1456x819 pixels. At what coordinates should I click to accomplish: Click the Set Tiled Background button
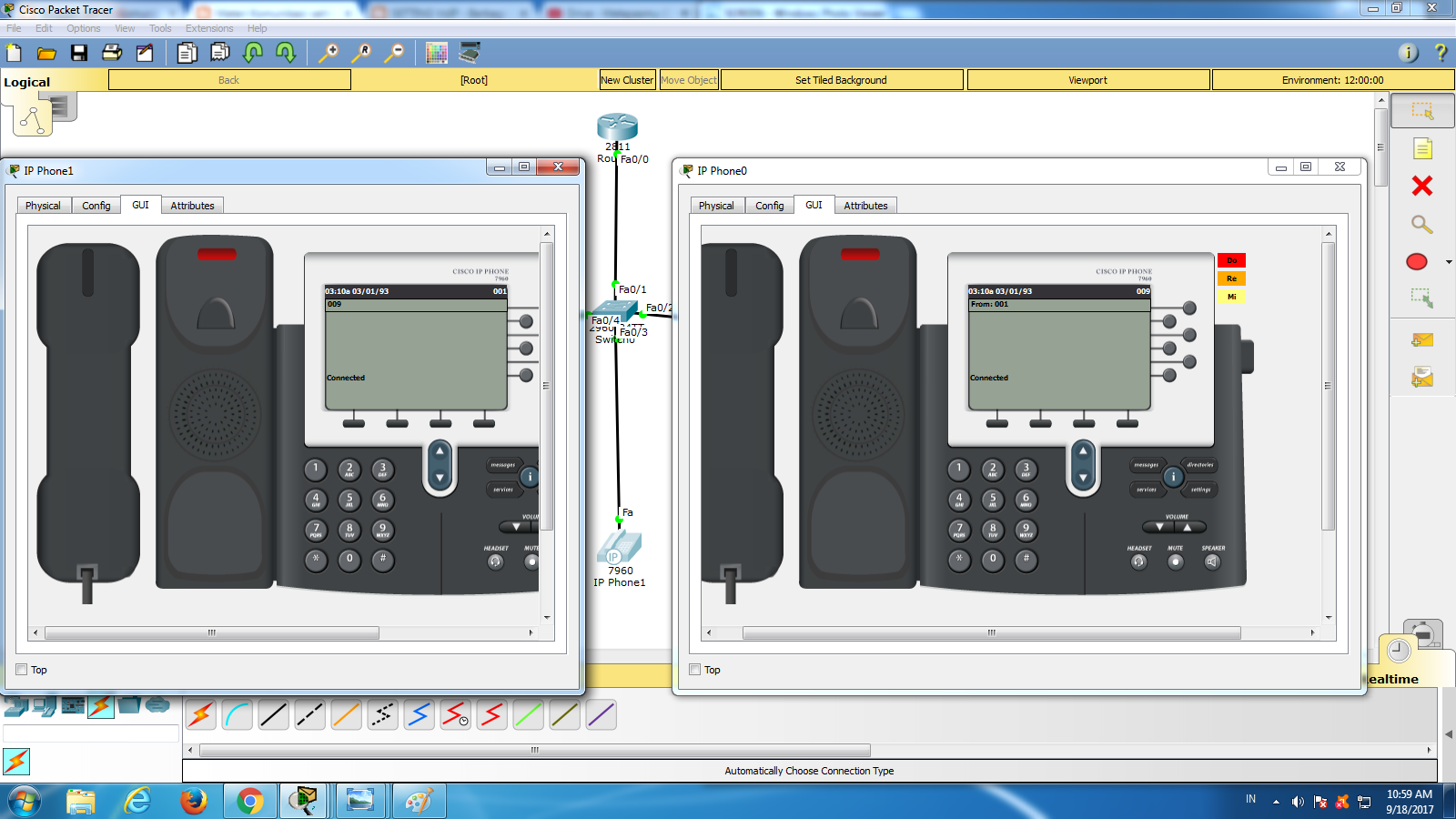click(841, 80)
